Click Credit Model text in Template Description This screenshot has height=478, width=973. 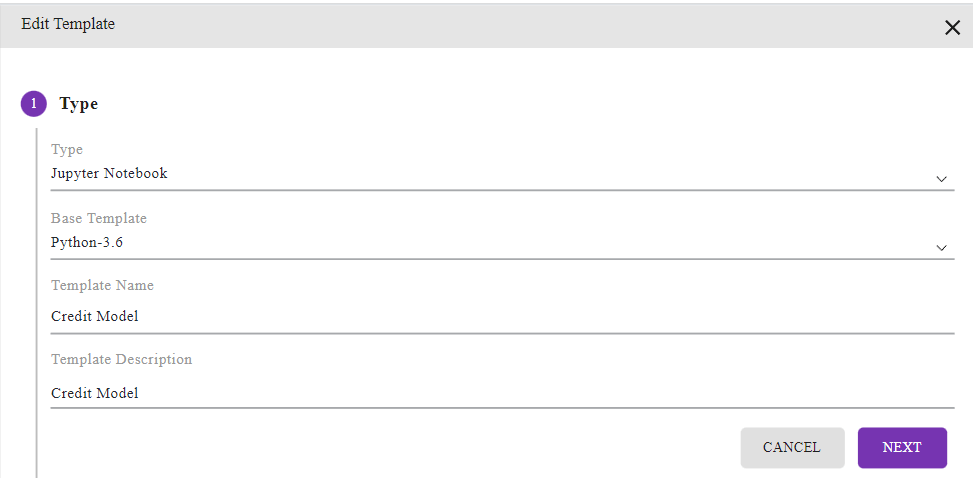pos(95,393)
